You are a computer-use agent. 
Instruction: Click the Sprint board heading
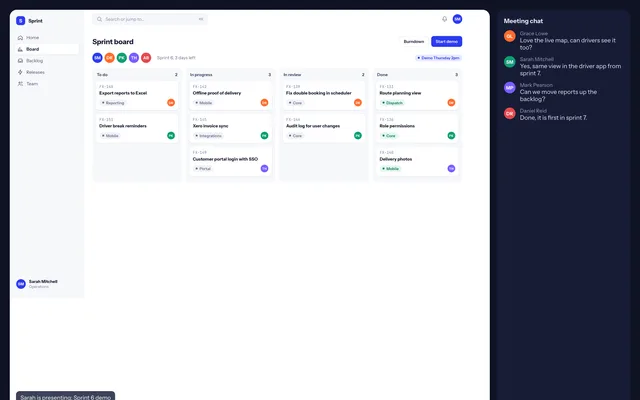(113, 42)
